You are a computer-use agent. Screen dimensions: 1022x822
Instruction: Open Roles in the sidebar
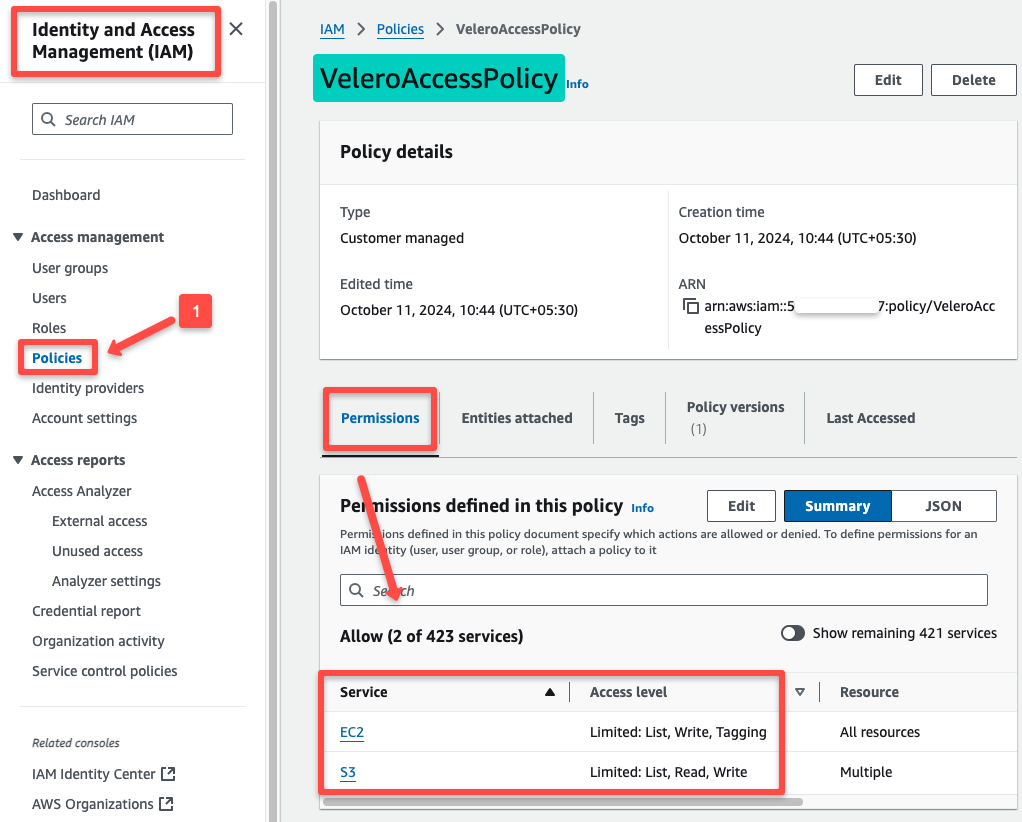49,328
